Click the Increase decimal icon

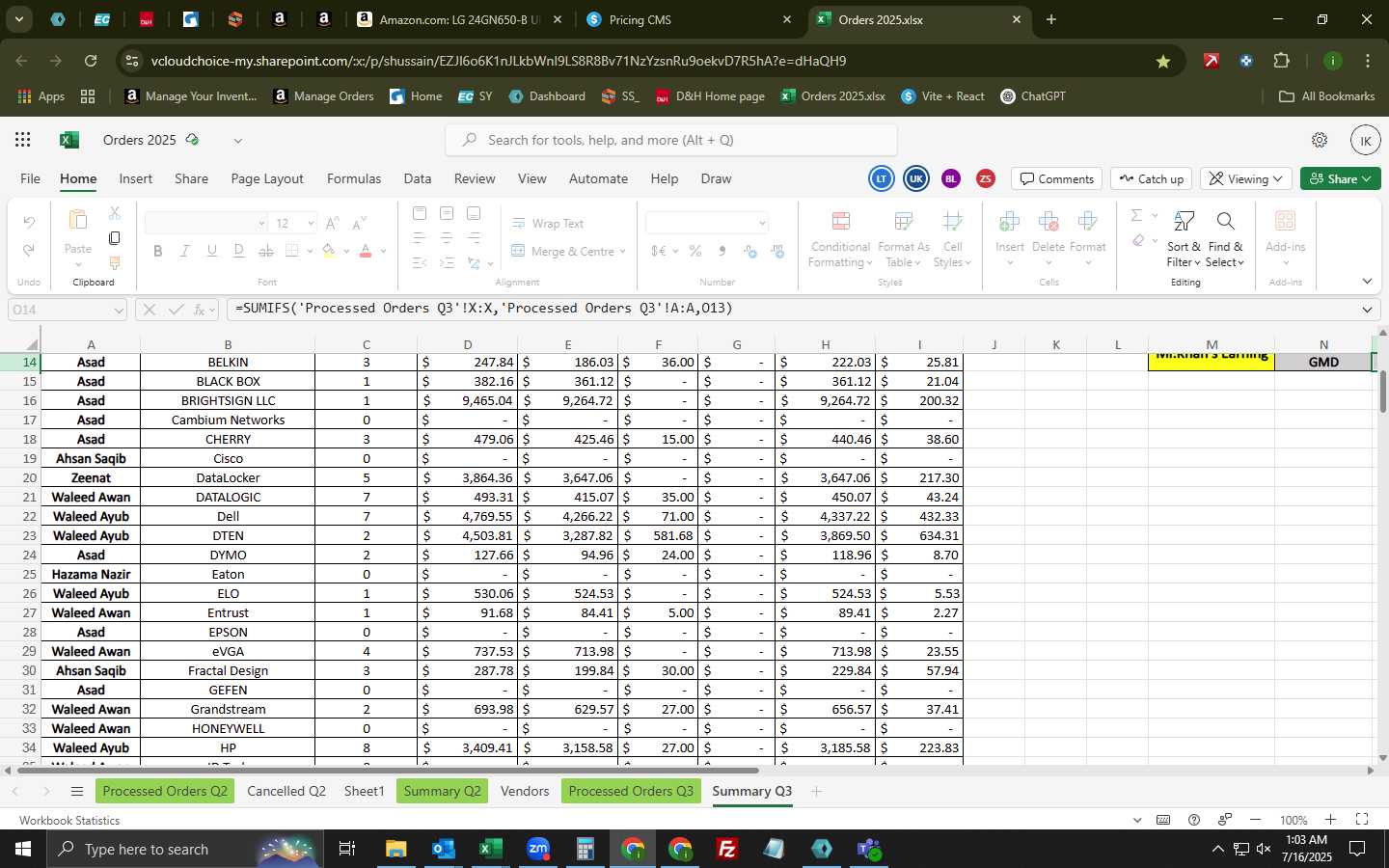point(749,251)
